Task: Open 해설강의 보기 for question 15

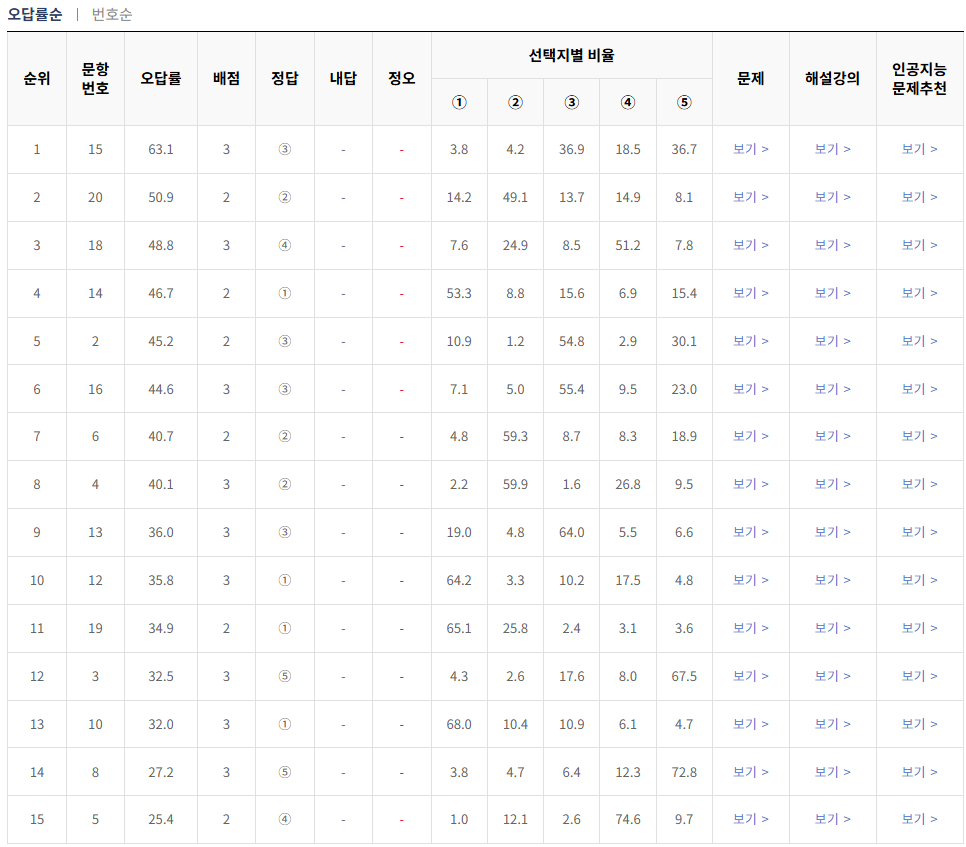Action: tap(832, 149)
